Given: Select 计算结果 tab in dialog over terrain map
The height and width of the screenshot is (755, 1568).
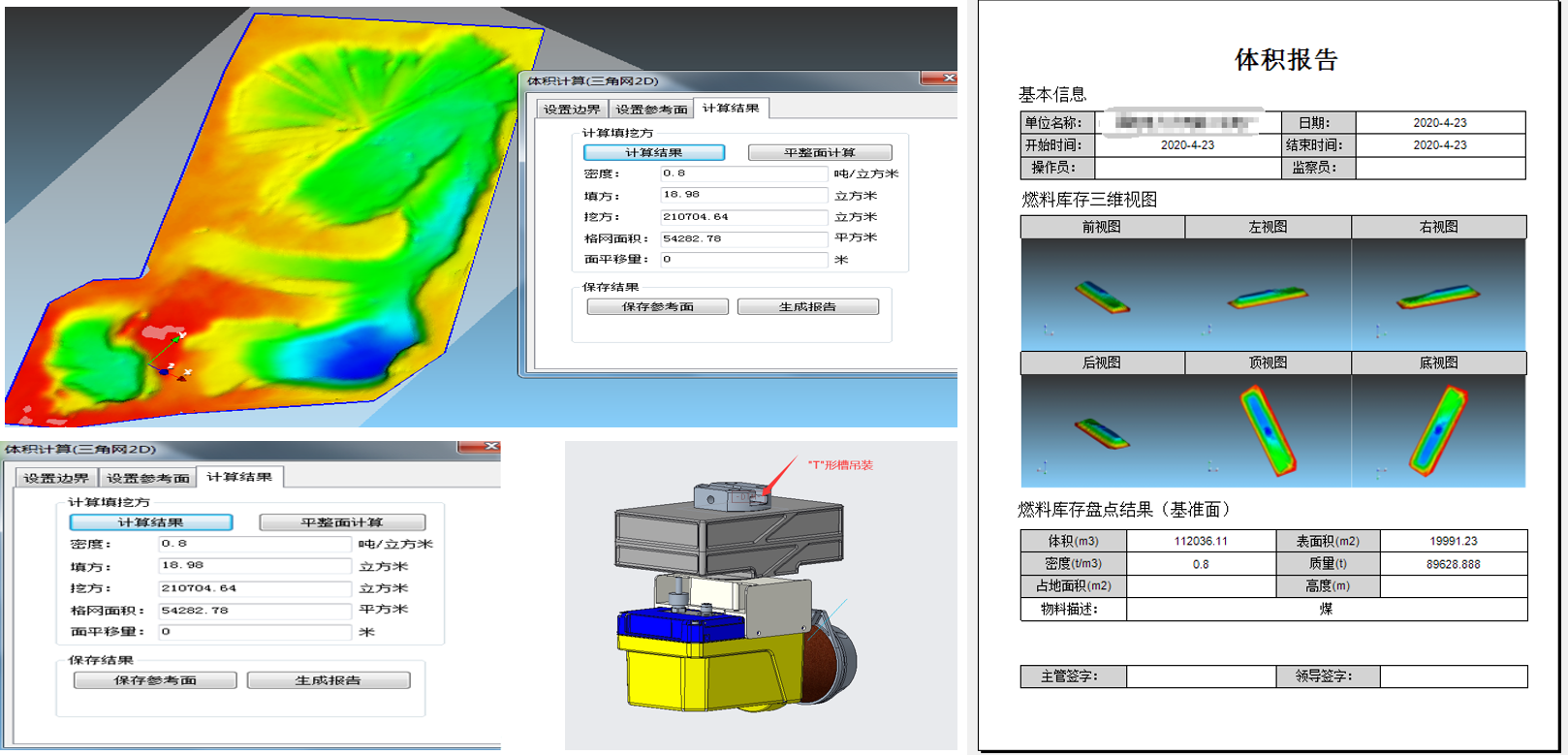Looking at the screenshot, I should pyautogui.click(x=731, y=108).
